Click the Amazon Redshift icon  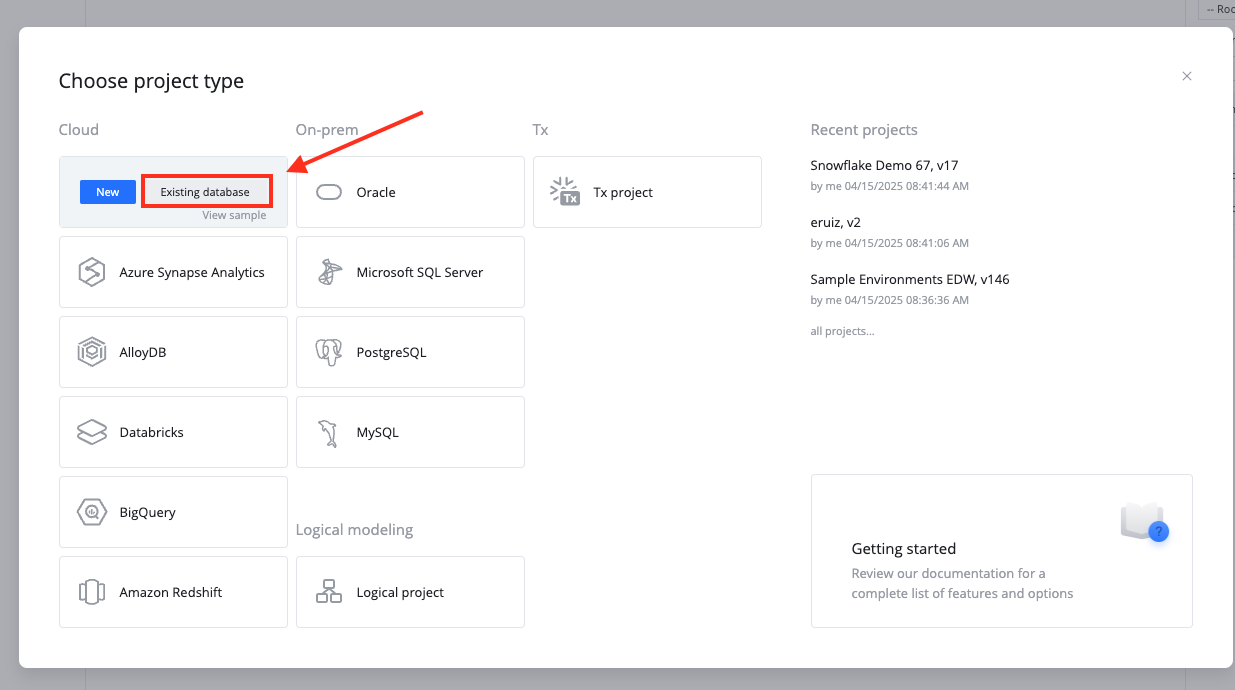91,592
